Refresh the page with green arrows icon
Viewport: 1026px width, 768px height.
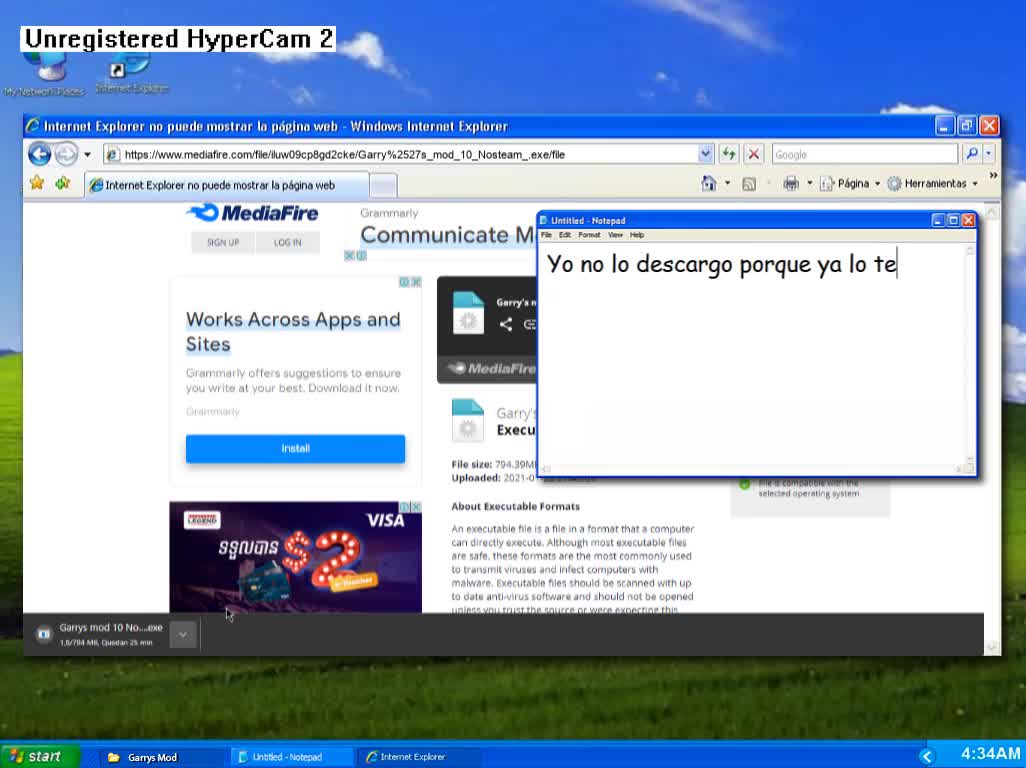(728, 154)
